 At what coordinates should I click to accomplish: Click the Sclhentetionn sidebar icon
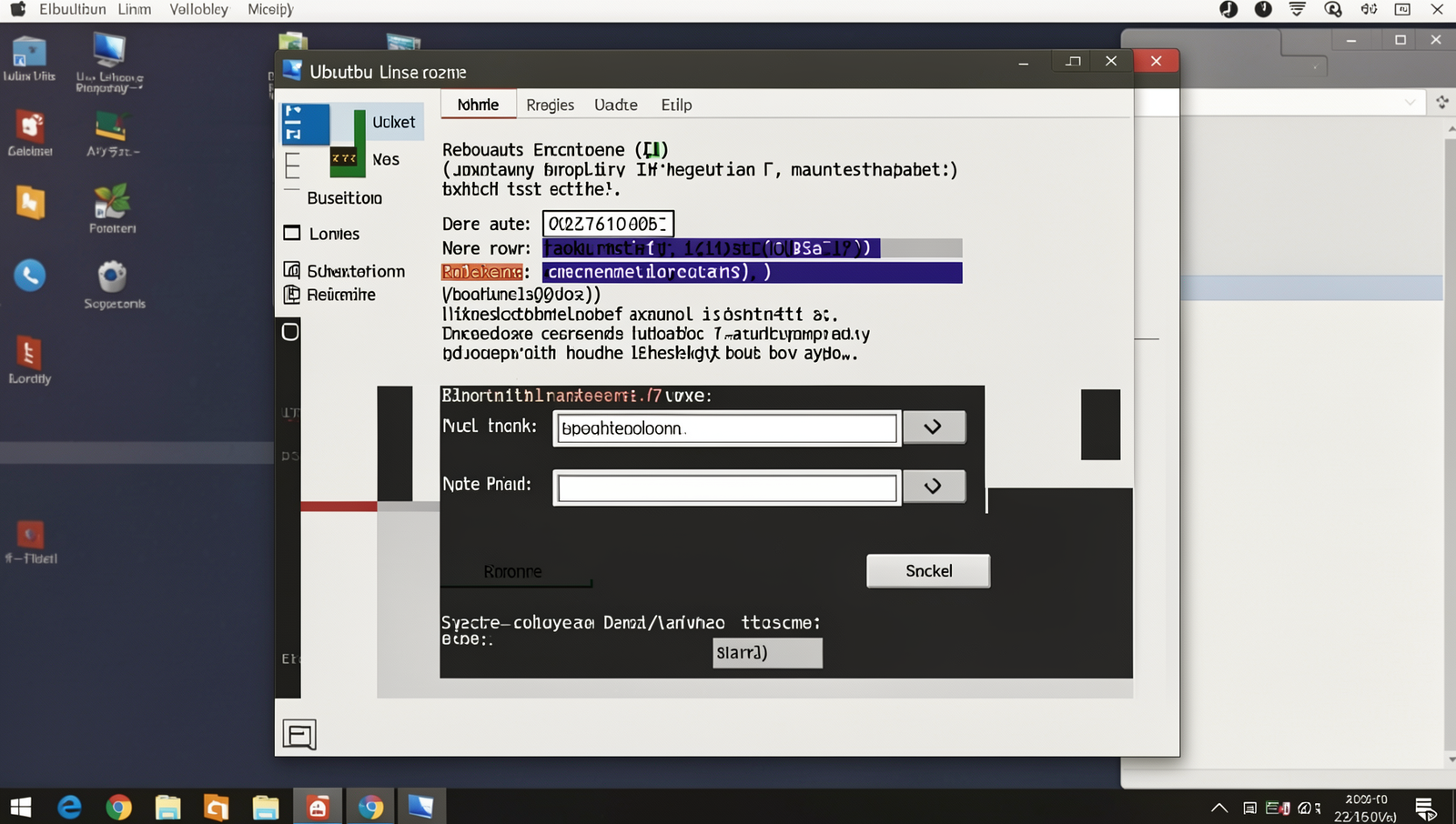pos(292,270)
